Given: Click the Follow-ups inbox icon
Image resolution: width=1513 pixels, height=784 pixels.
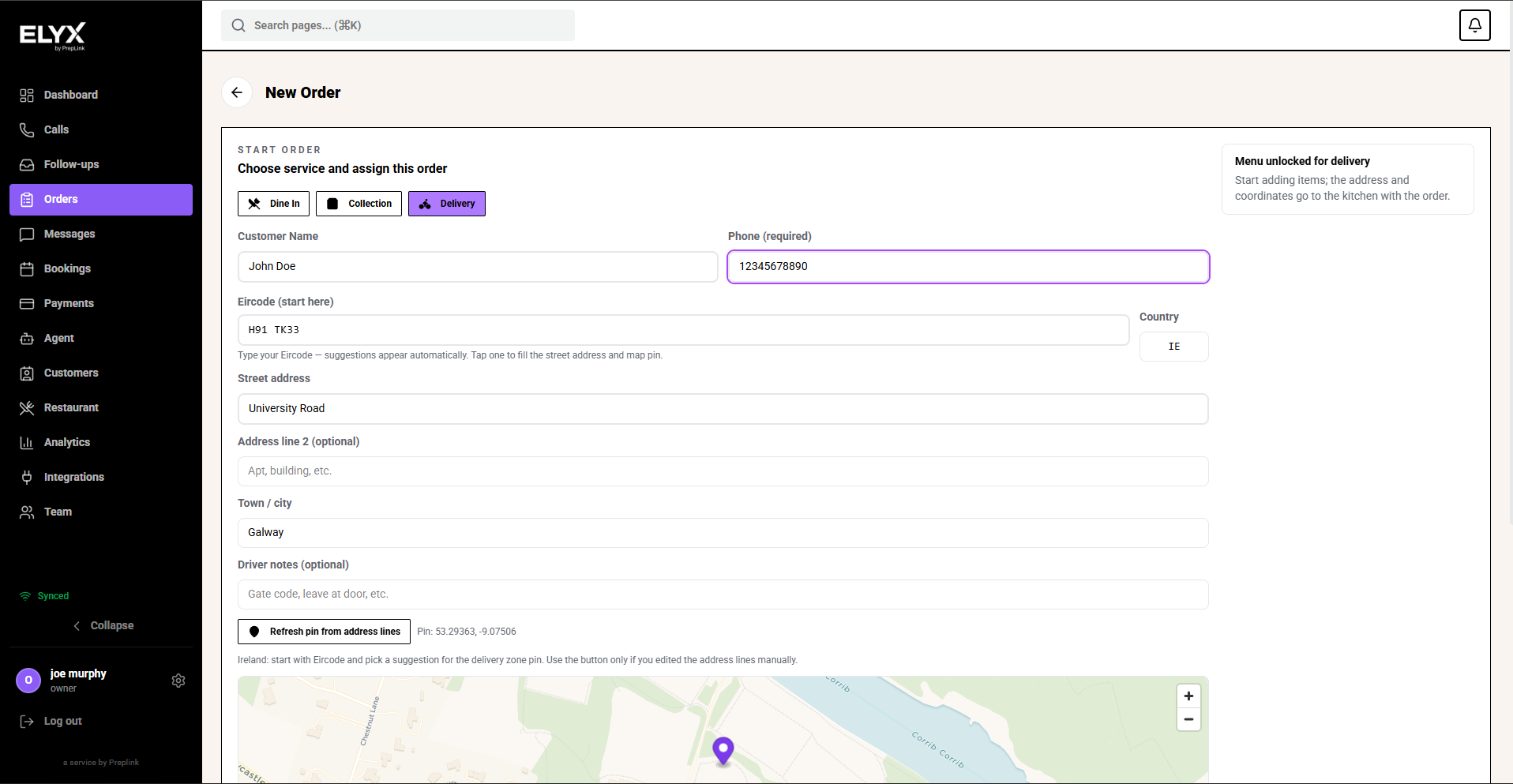Looking at the screenshot, I should [x=27, y=164].
